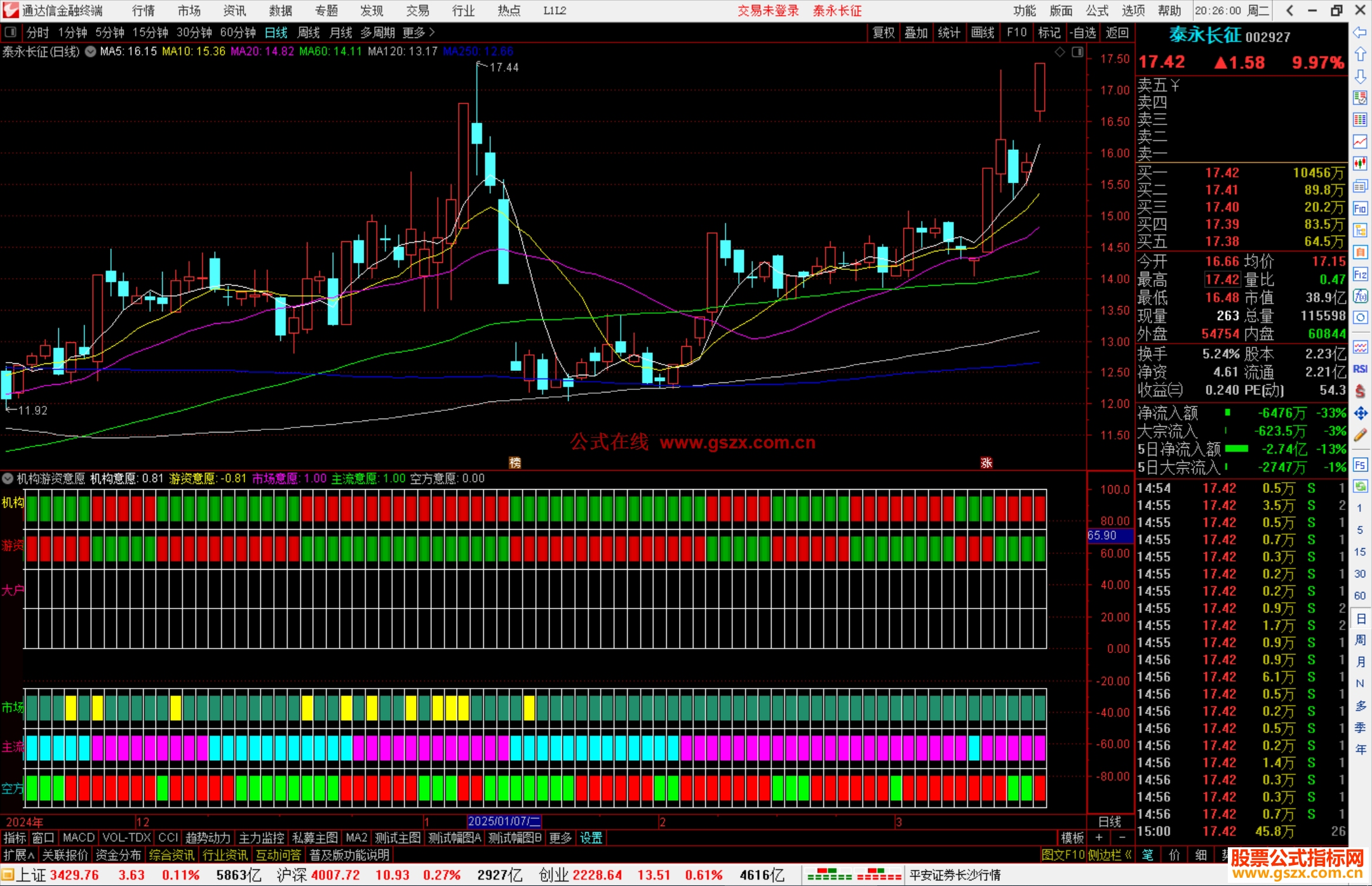Image resolution: width=1372 pixels, height=886 pixels.
Task: Select the 周 weekly period in the right sidebar
Action: click(1360, 640)
